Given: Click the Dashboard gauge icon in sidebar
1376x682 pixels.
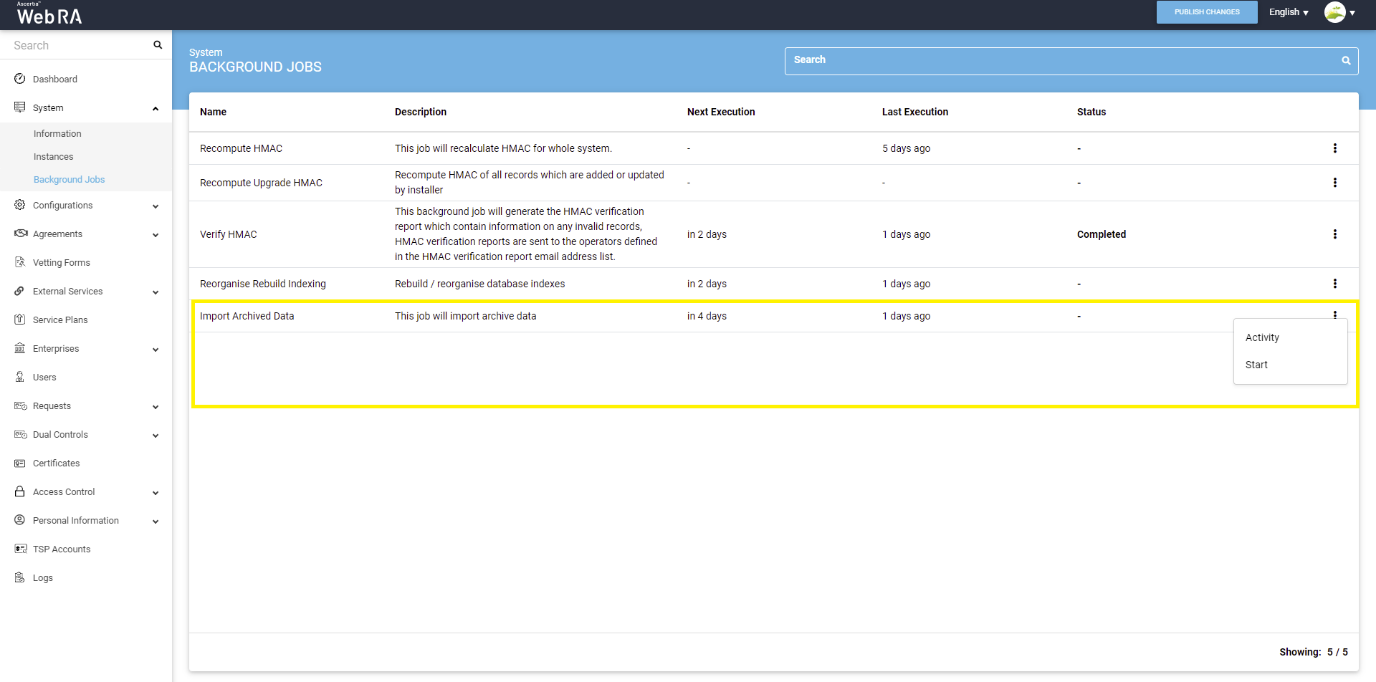Looking at the screenshot, I should [20, 79].
